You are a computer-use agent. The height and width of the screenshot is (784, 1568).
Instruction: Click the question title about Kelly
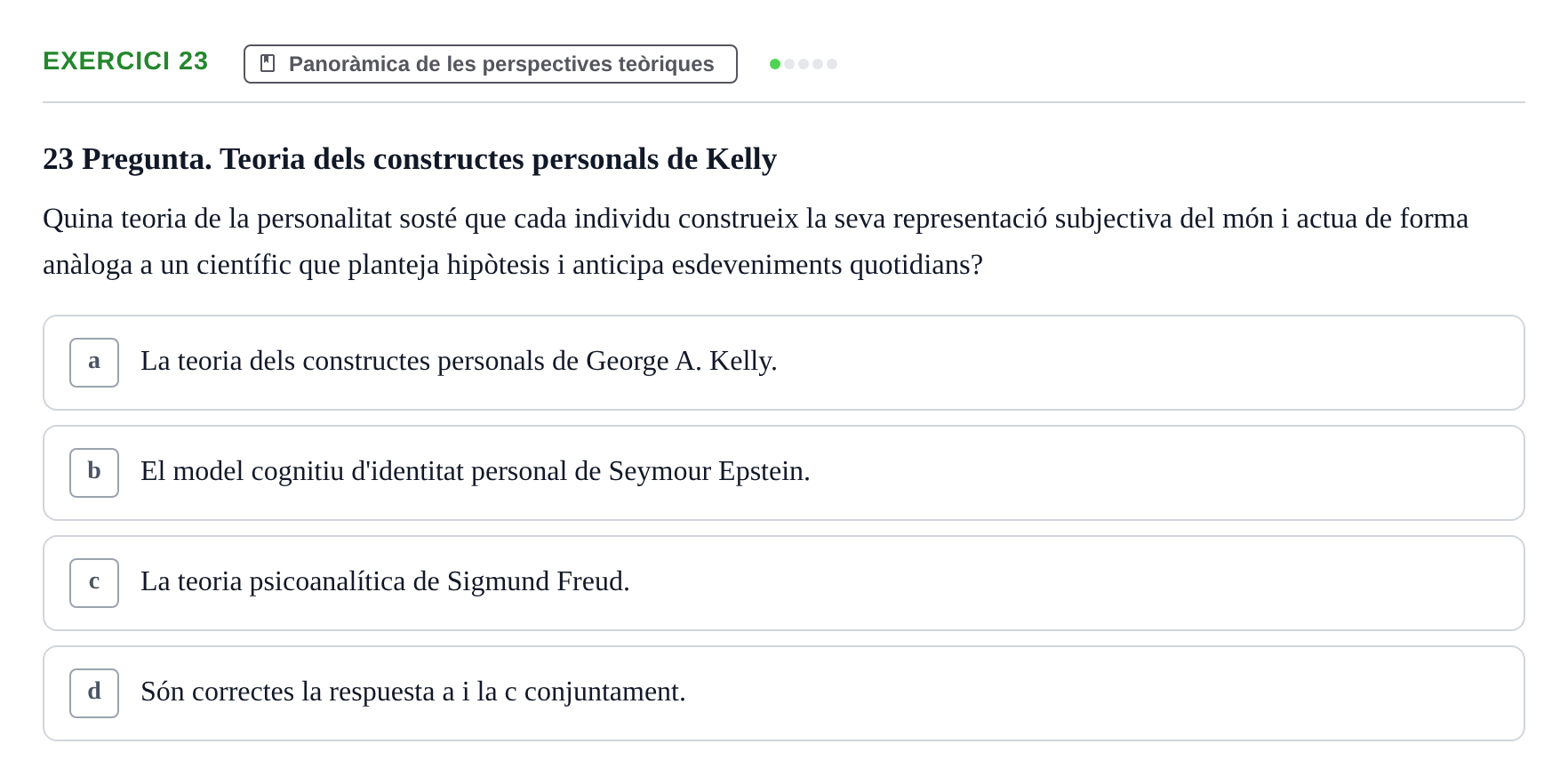click(410, 159)
